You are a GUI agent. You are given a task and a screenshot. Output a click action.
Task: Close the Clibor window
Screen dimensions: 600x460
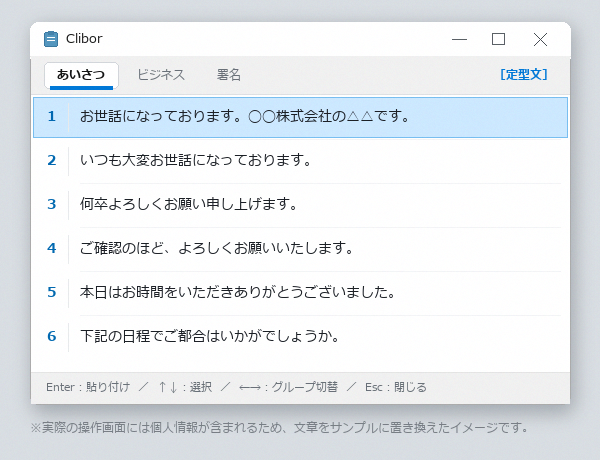click(540, 39)
